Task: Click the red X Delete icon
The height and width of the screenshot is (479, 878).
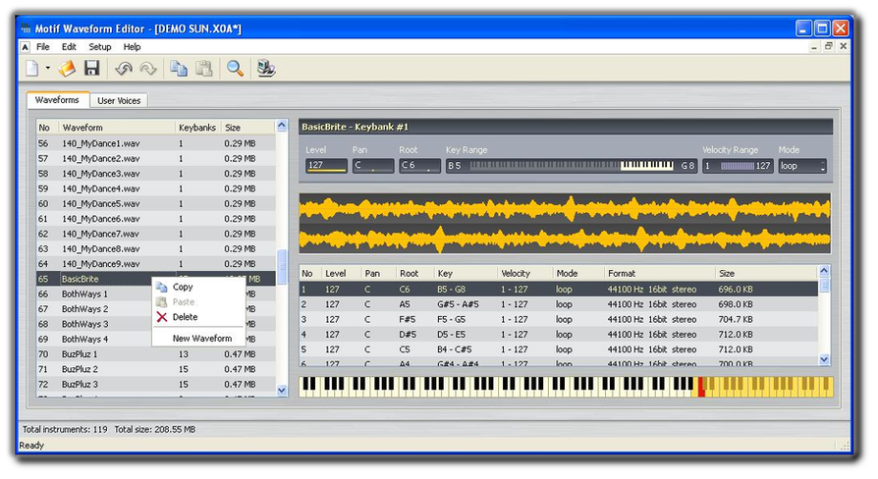Action: click(162, 317)
